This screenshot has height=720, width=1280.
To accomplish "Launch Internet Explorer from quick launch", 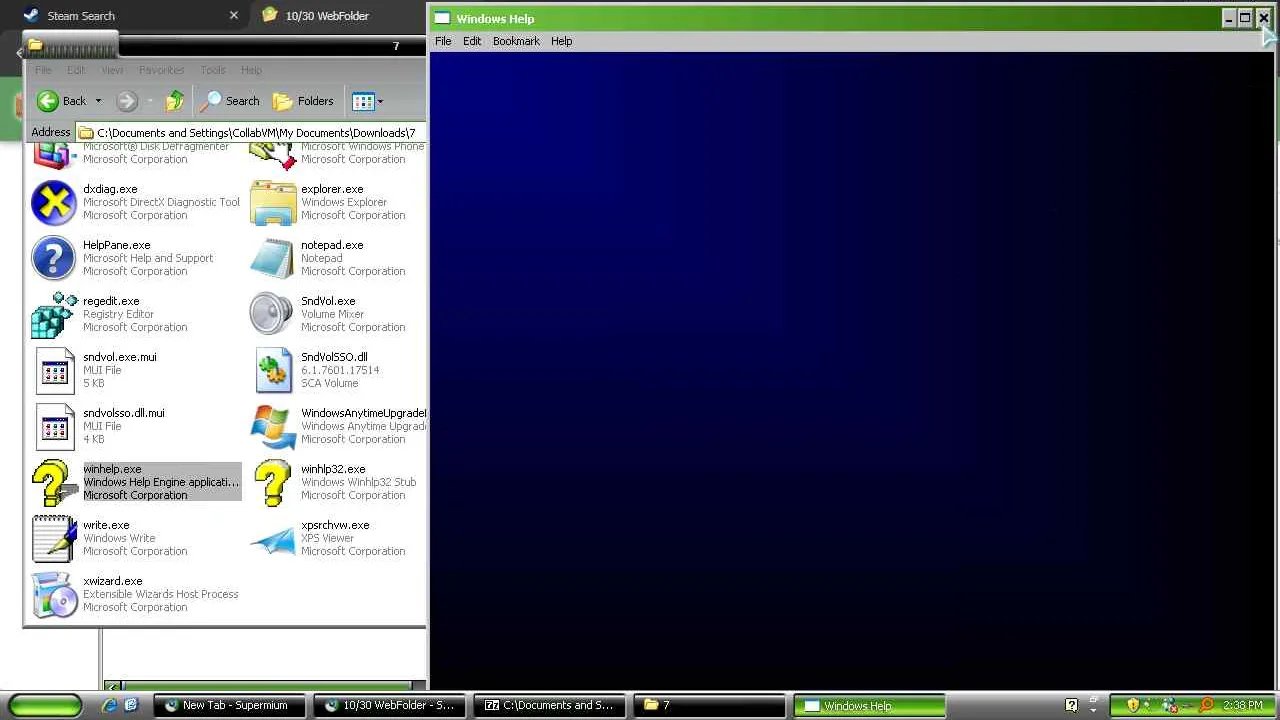I will point(109,705).
